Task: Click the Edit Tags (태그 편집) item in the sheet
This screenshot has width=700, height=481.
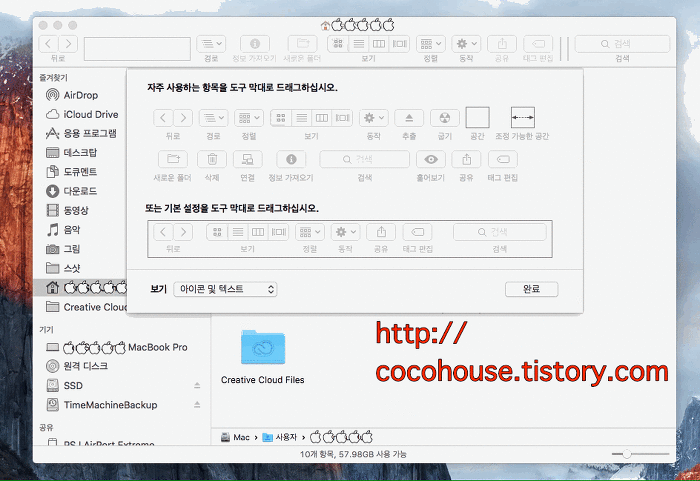Action: [503, 159]
